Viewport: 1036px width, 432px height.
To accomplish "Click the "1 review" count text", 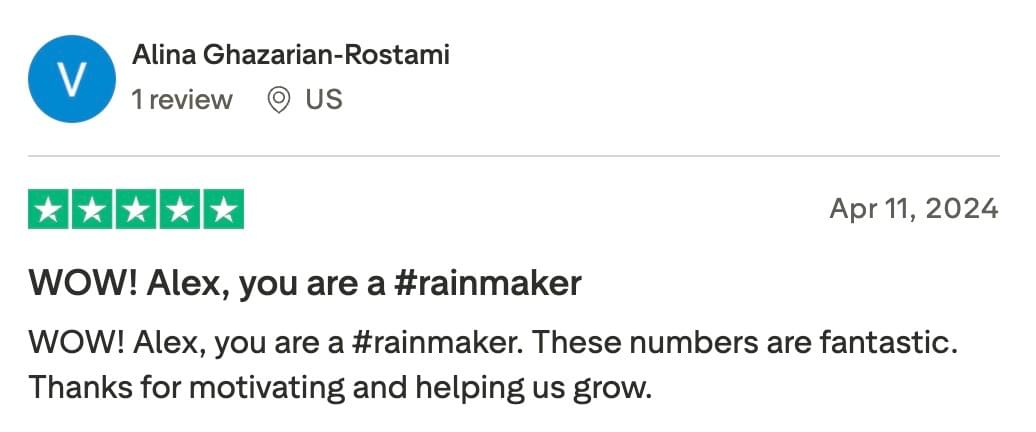I will coord(182,100).
